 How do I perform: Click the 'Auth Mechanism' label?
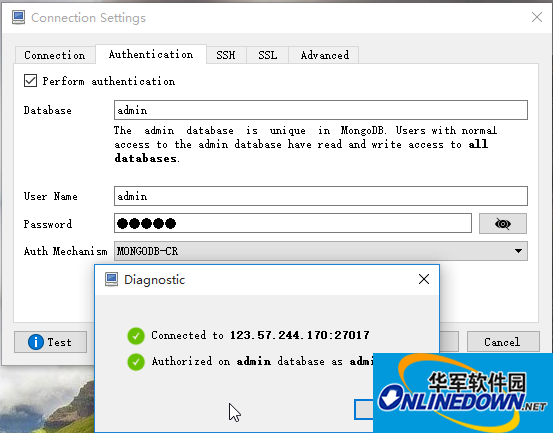[66, 251]
